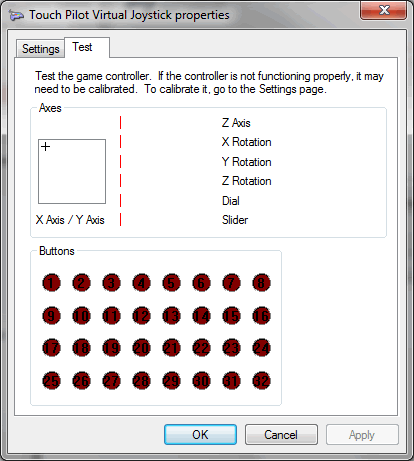
Task: Close the joystick properties window
Action: pos(384,10)
